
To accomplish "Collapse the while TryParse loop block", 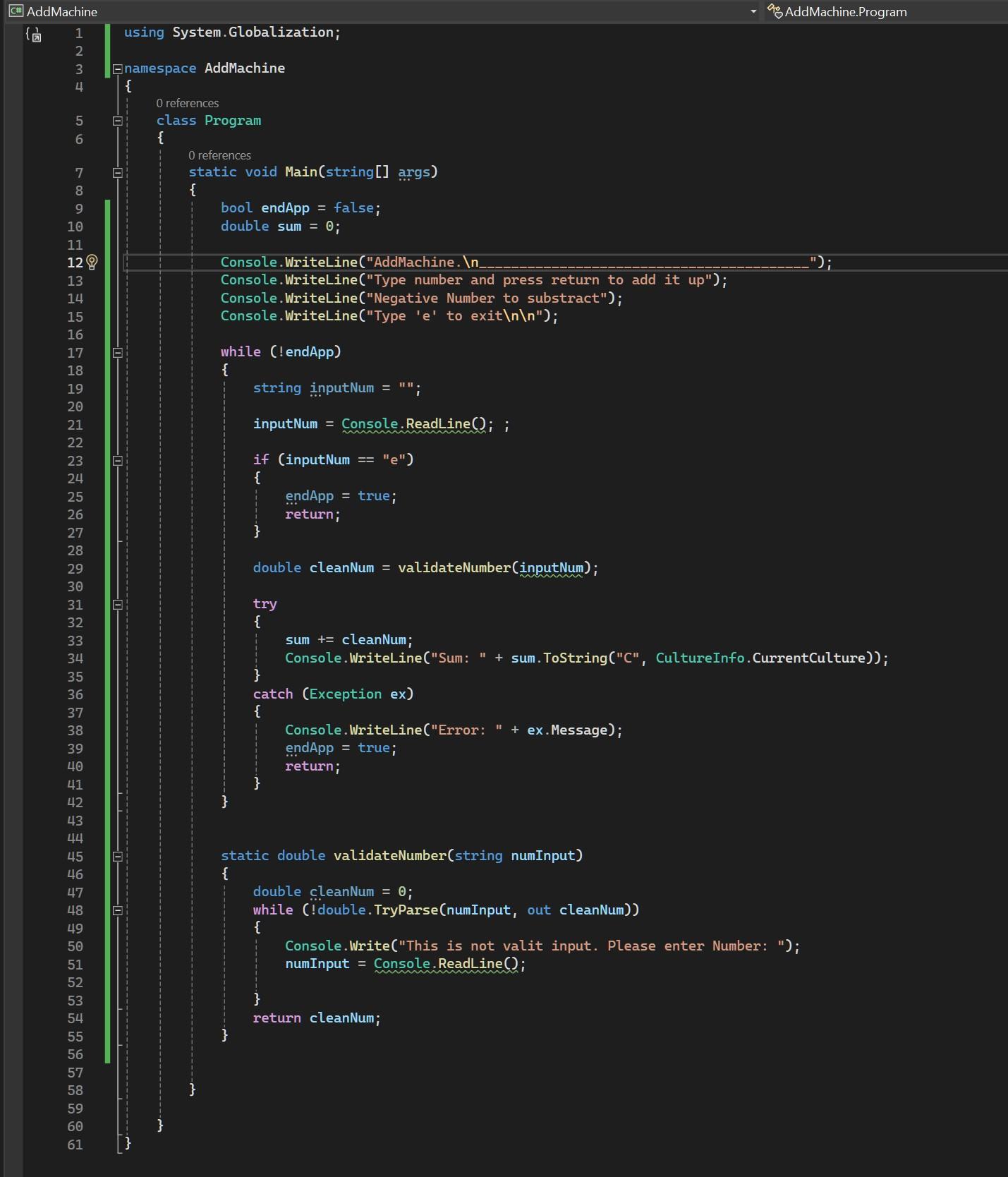I will tap(118, 910).
